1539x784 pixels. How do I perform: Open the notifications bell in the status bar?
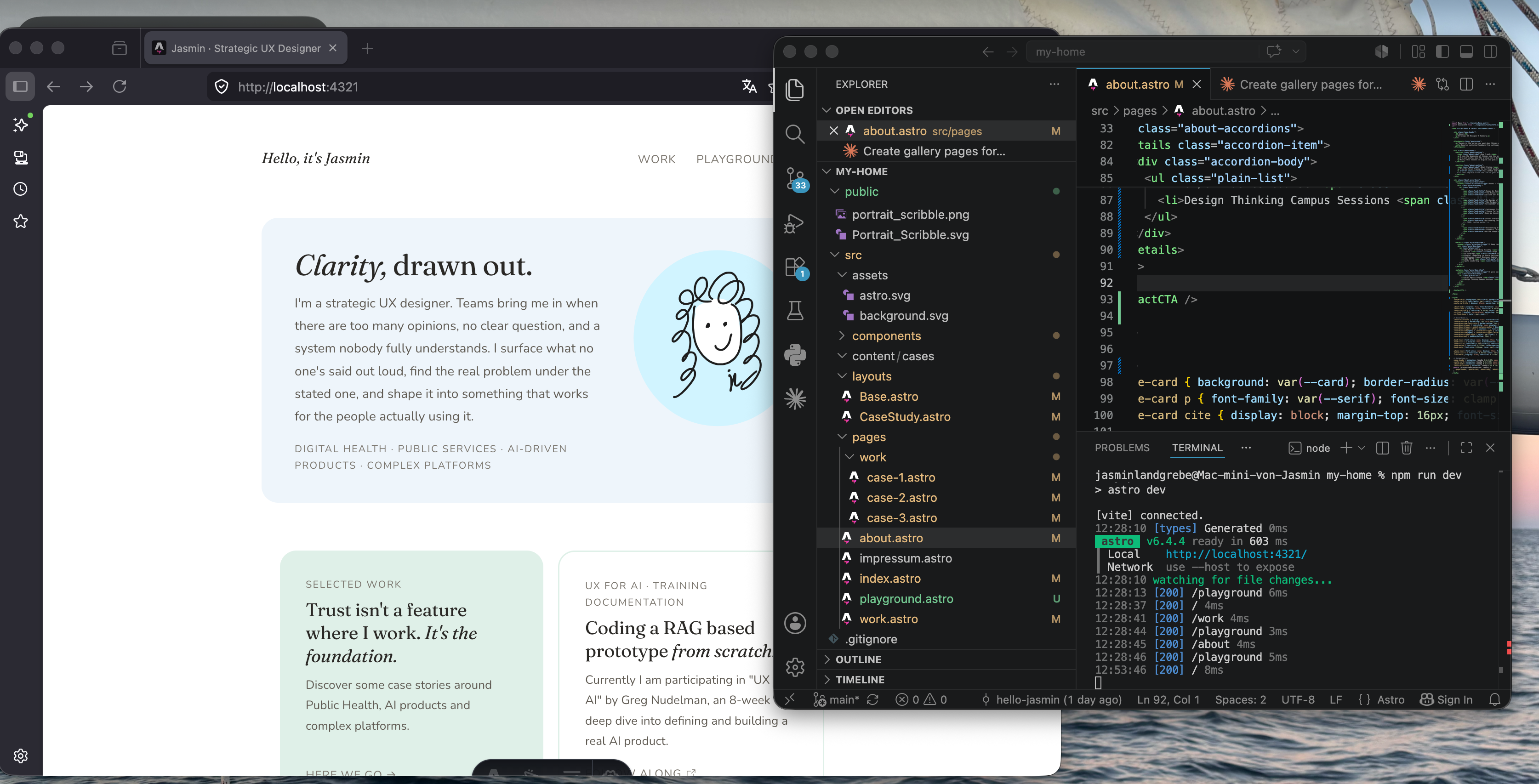[1494, 700]
